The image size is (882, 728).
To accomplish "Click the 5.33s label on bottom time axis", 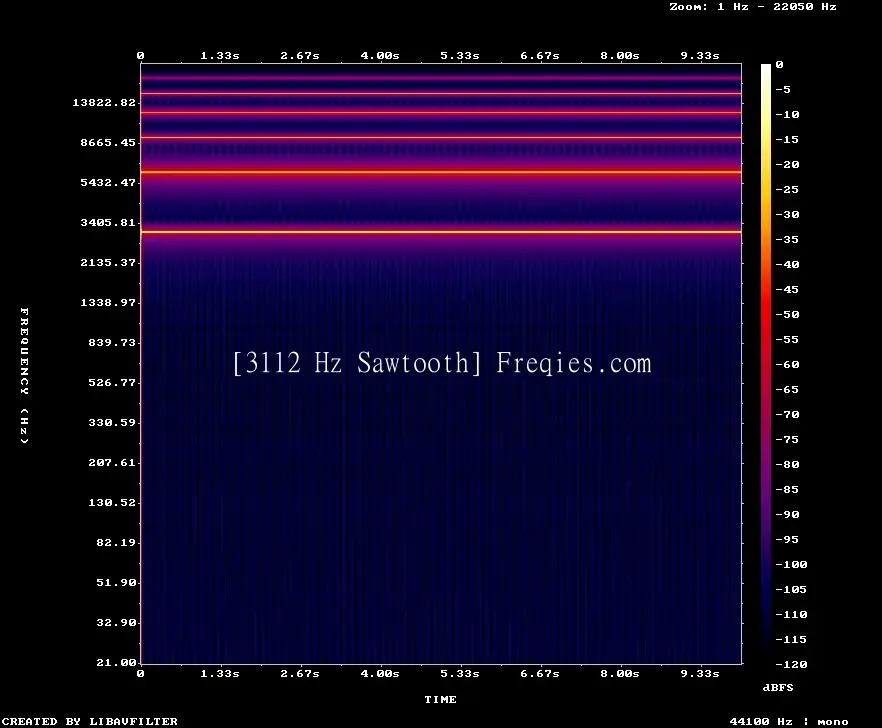I will tap(460, 673).
